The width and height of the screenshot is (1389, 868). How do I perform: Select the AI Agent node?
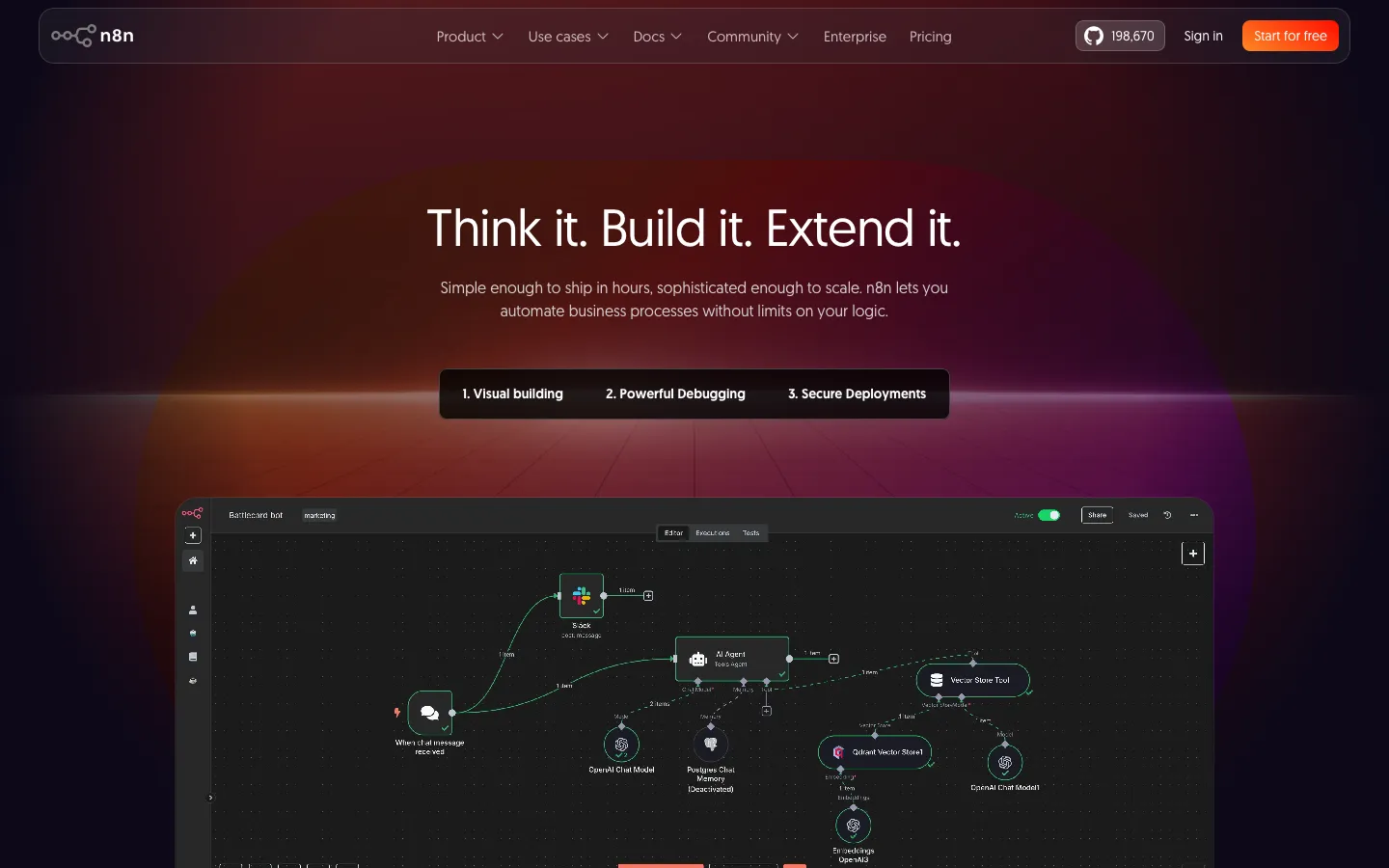tap(732, 659)
